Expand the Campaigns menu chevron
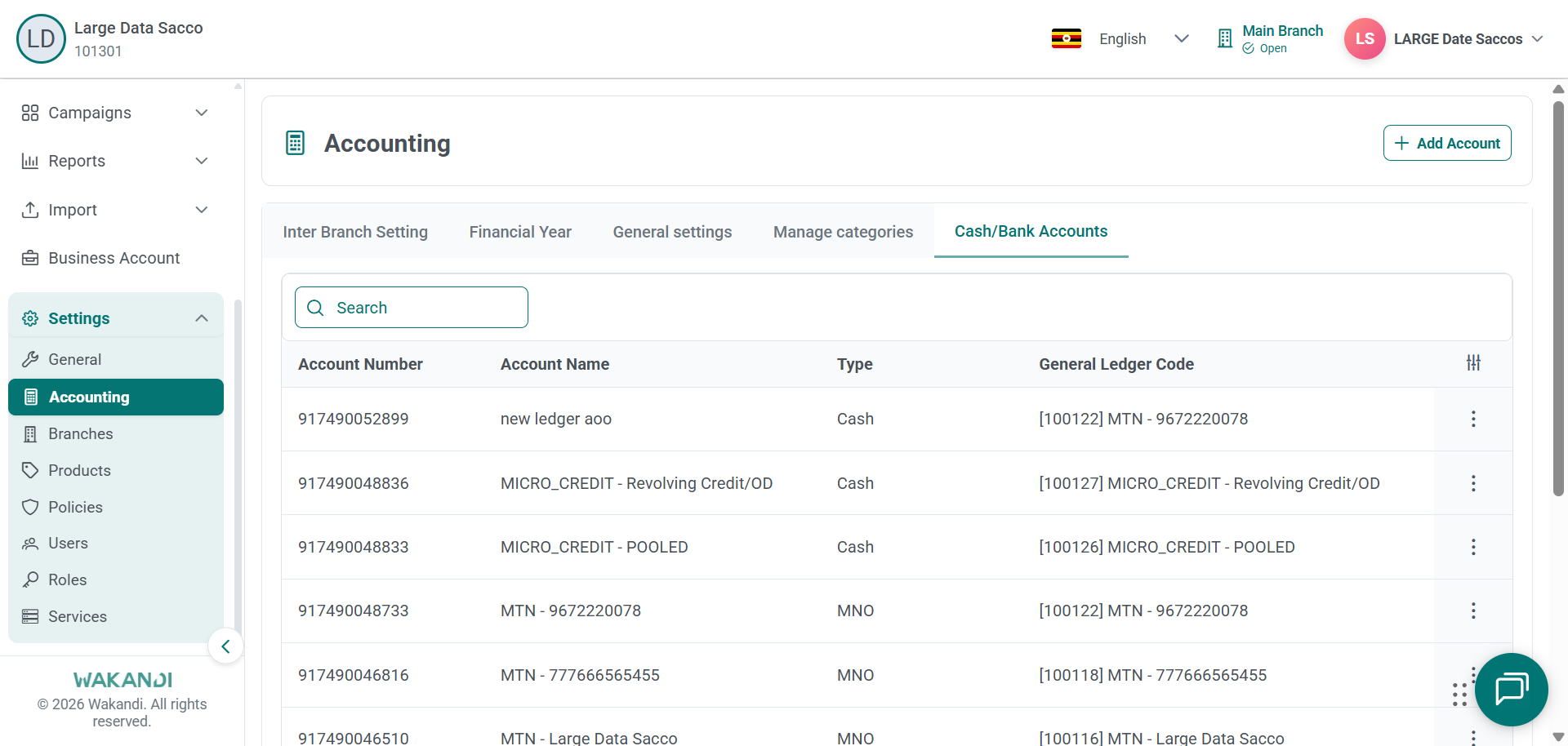The width and height of the screenshot is (1568, 746). (202, 113)
